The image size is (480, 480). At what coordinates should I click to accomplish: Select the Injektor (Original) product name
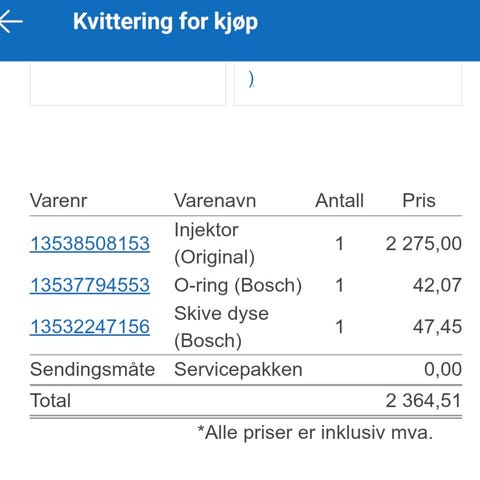coord(214,243)
